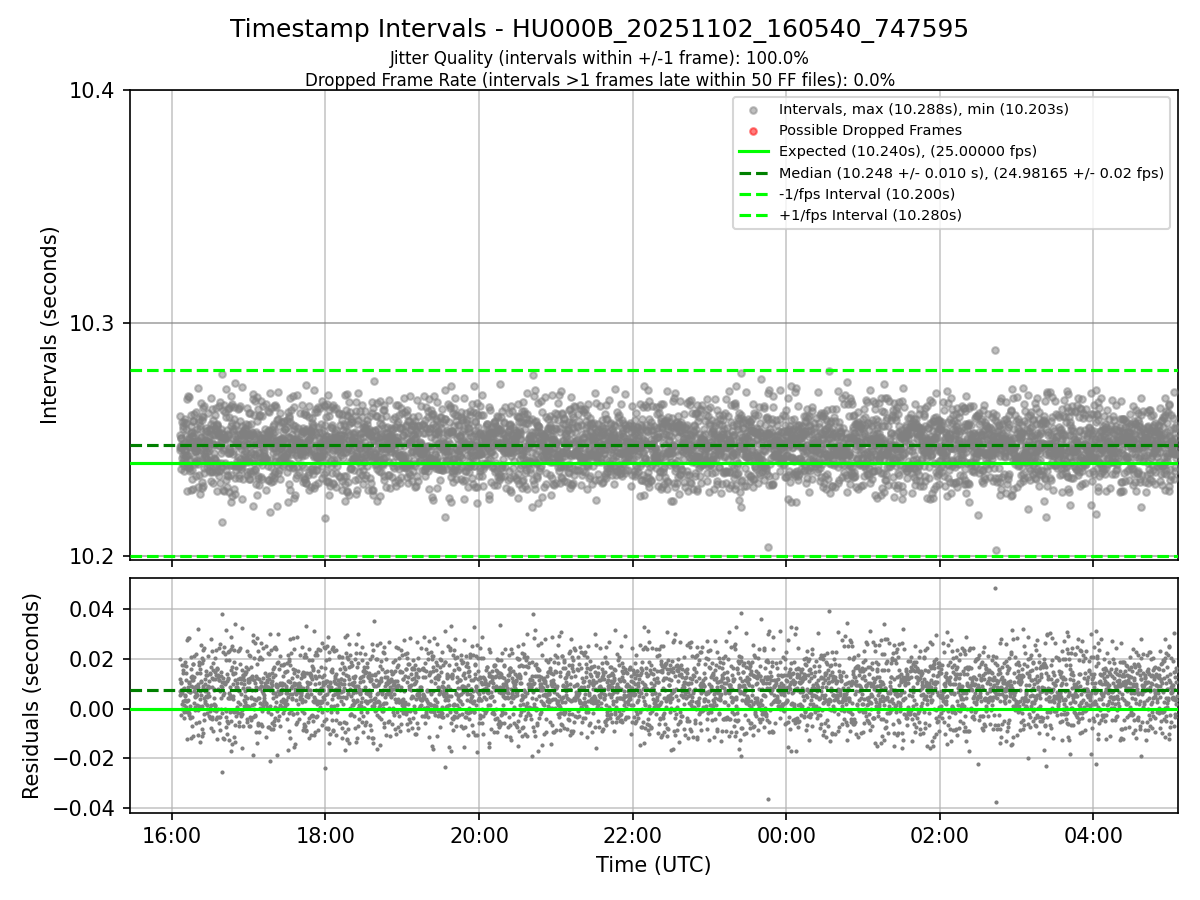Click the 00:00 time axis tick label
The image size is (1200, 900).
pyautogui.click(x=786, y=833)
